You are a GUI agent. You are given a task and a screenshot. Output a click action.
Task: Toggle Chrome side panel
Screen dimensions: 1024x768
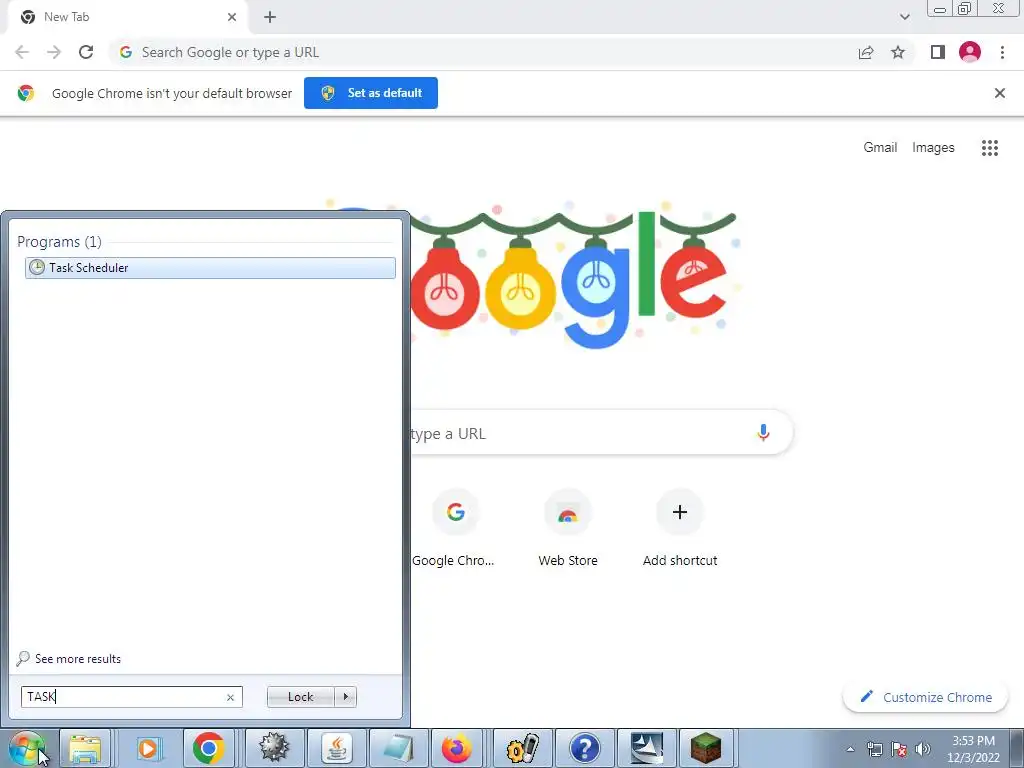tap(938, 52)
